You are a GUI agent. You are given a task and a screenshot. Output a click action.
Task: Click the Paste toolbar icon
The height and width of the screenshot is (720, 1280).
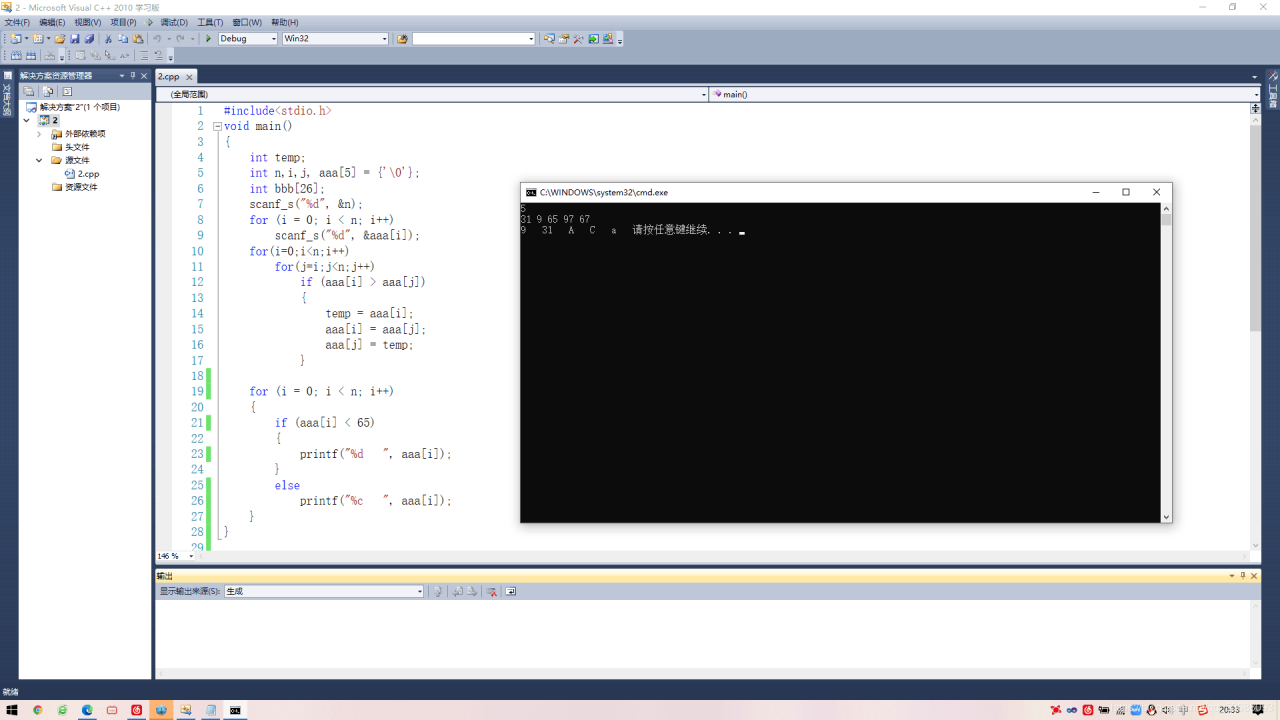coord(138,39)
